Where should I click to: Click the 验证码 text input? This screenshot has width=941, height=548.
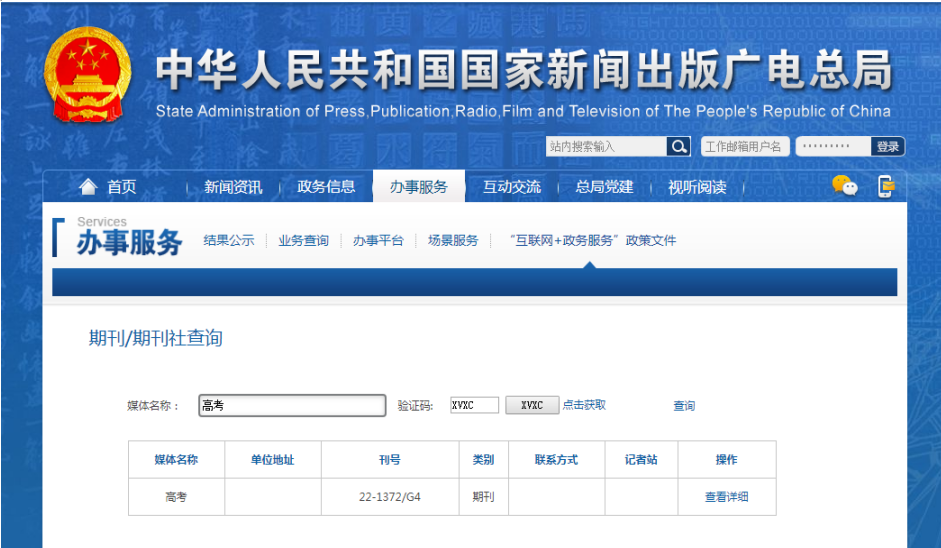click(475, 405)
